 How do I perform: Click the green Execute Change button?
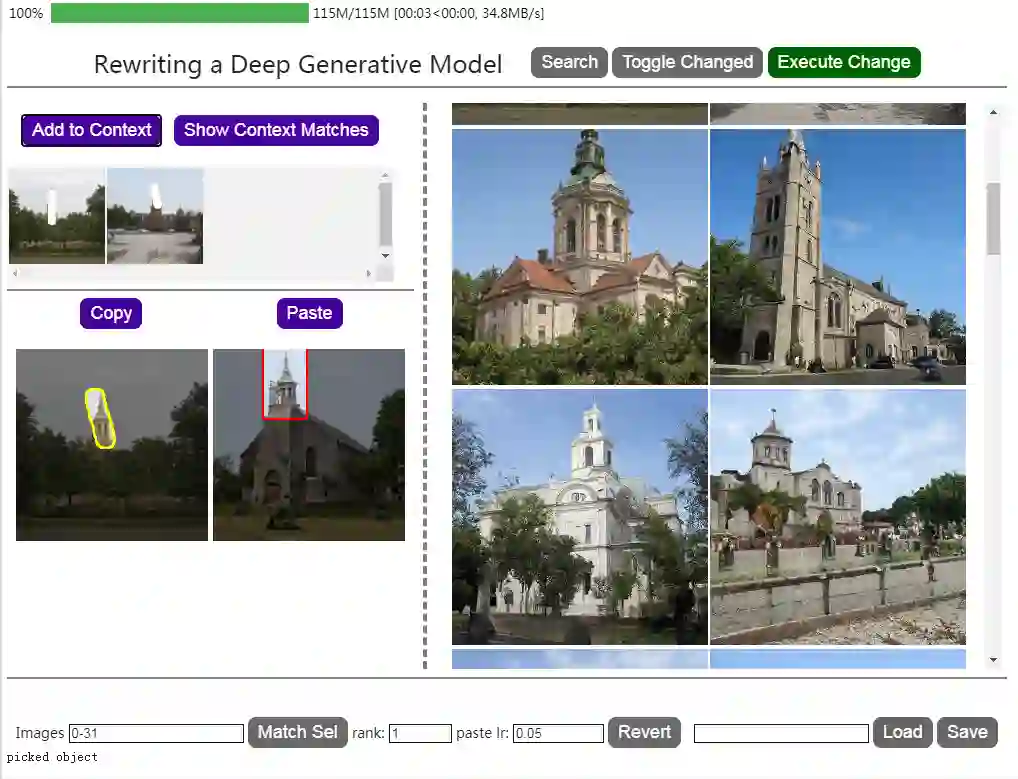tap(843, 62)
